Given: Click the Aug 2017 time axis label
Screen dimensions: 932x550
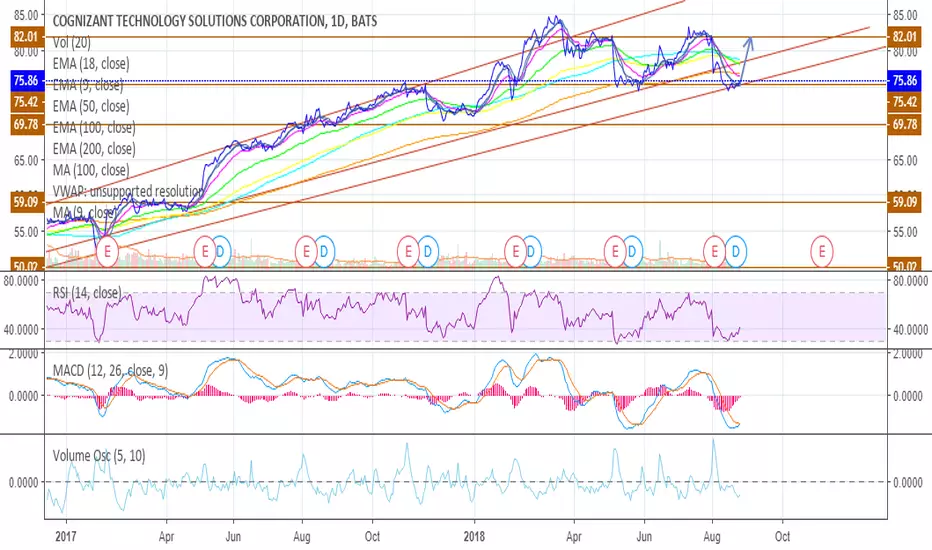Looking at the screenshot, I should tap(302, 536).
